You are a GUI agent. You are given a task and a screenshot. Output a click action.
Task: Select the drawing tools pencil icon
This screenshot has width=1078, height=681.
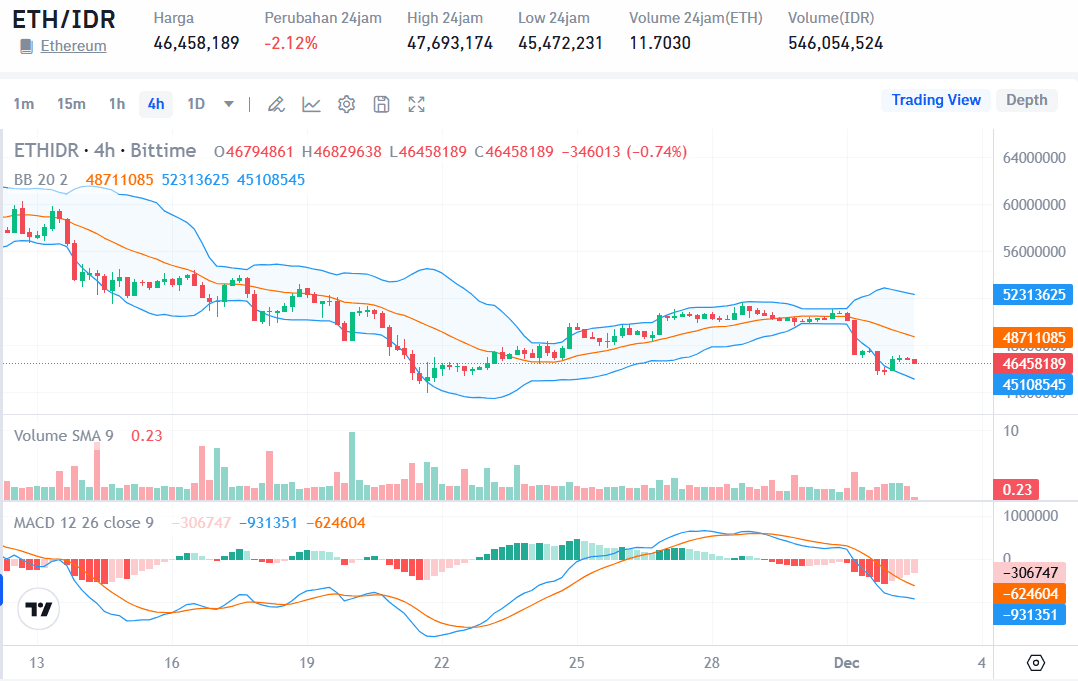tap(276, 103)
